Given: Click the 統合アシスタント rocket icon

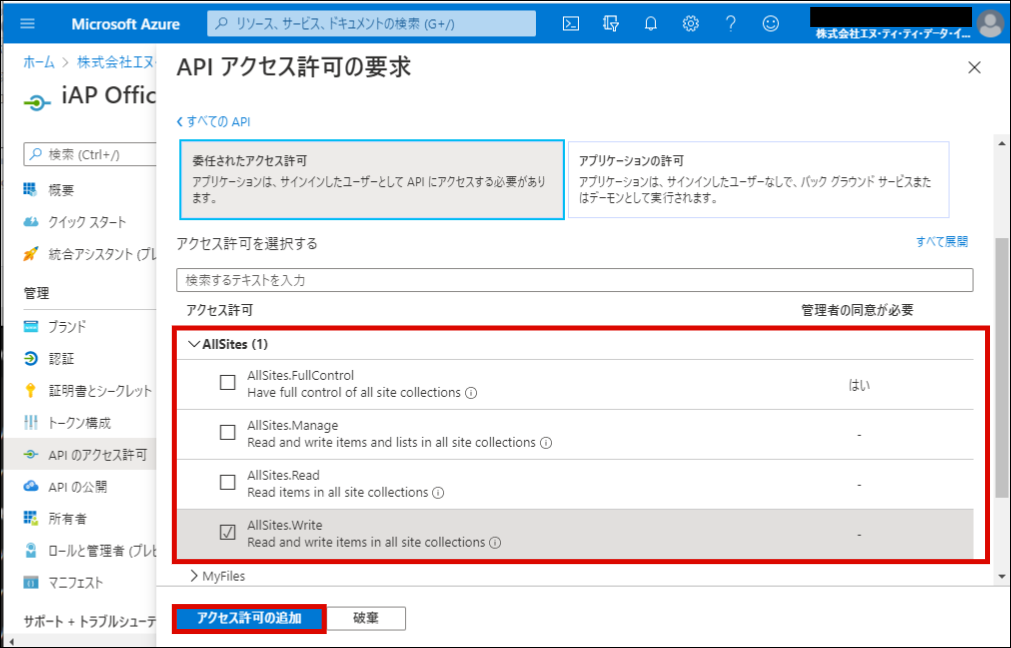Looking at the screenshot, I should point(30,254).
